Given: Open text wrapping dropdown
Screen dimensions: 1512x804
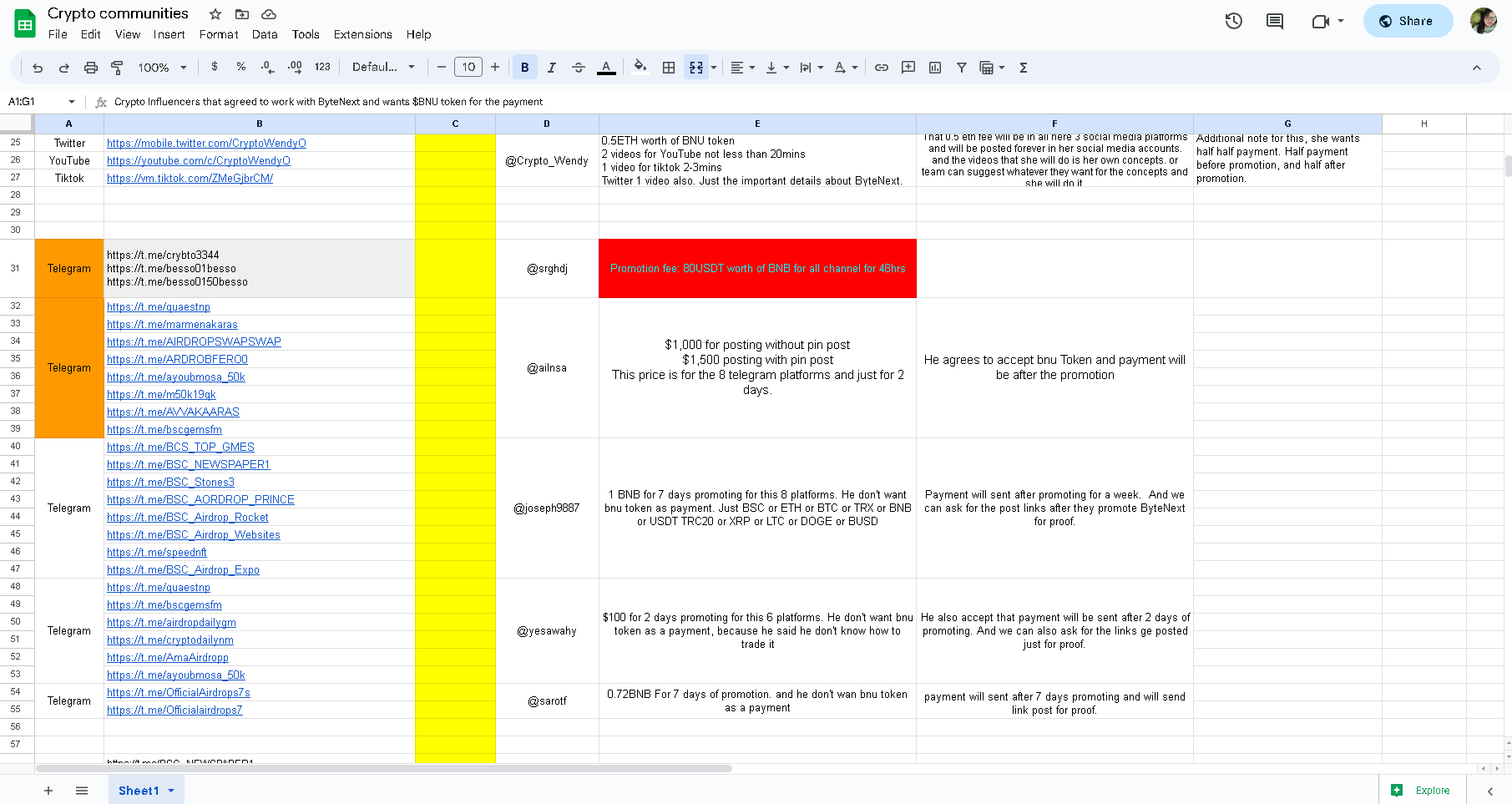Looking at the screenshot, I should click(x=812, y=68).
